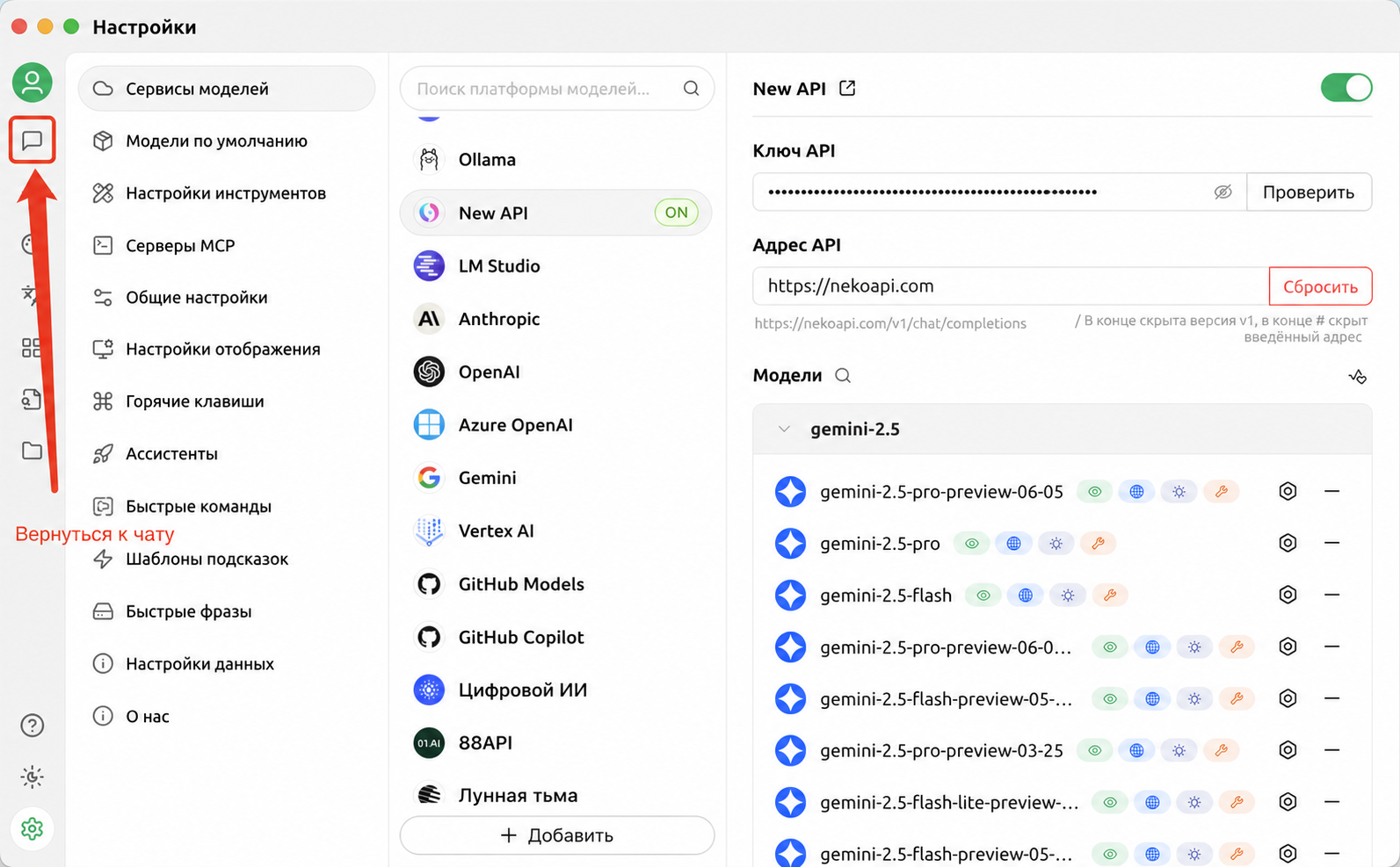The image size is (1400, 867).
Task: Remove the gemini-2.5-flash-lite-preview model
Action: 1332,802
